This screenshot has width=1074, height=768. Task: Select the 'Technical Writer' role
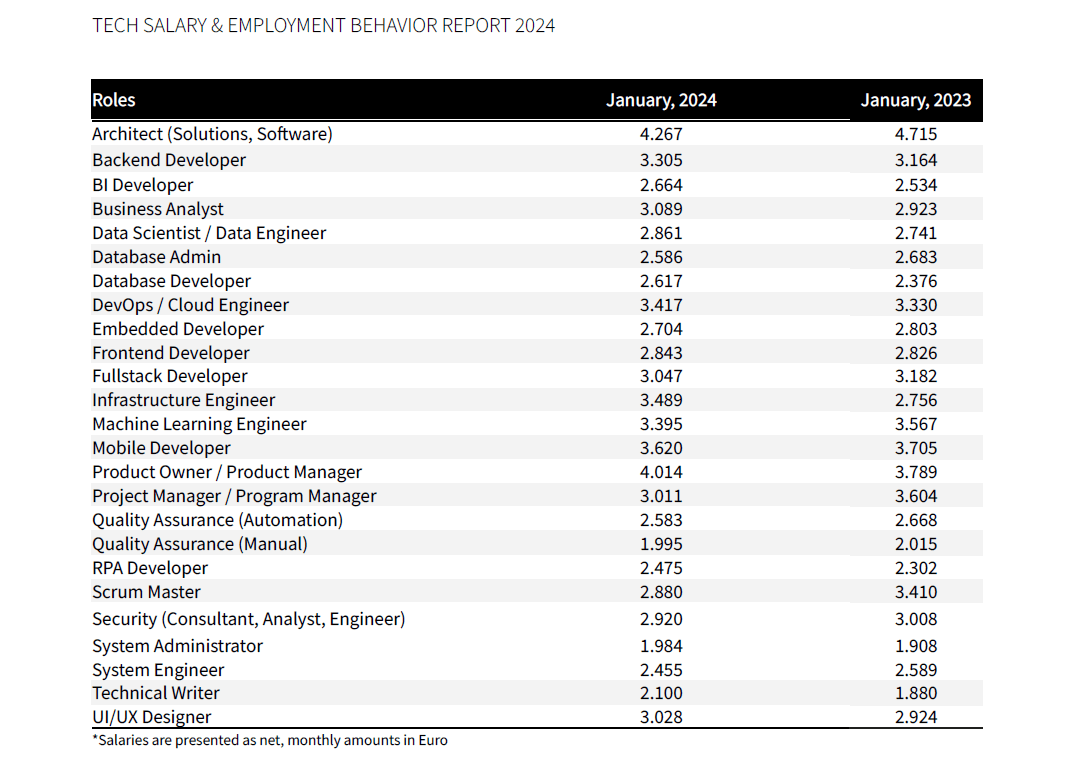pyautogui.click(x=156, y=693)
